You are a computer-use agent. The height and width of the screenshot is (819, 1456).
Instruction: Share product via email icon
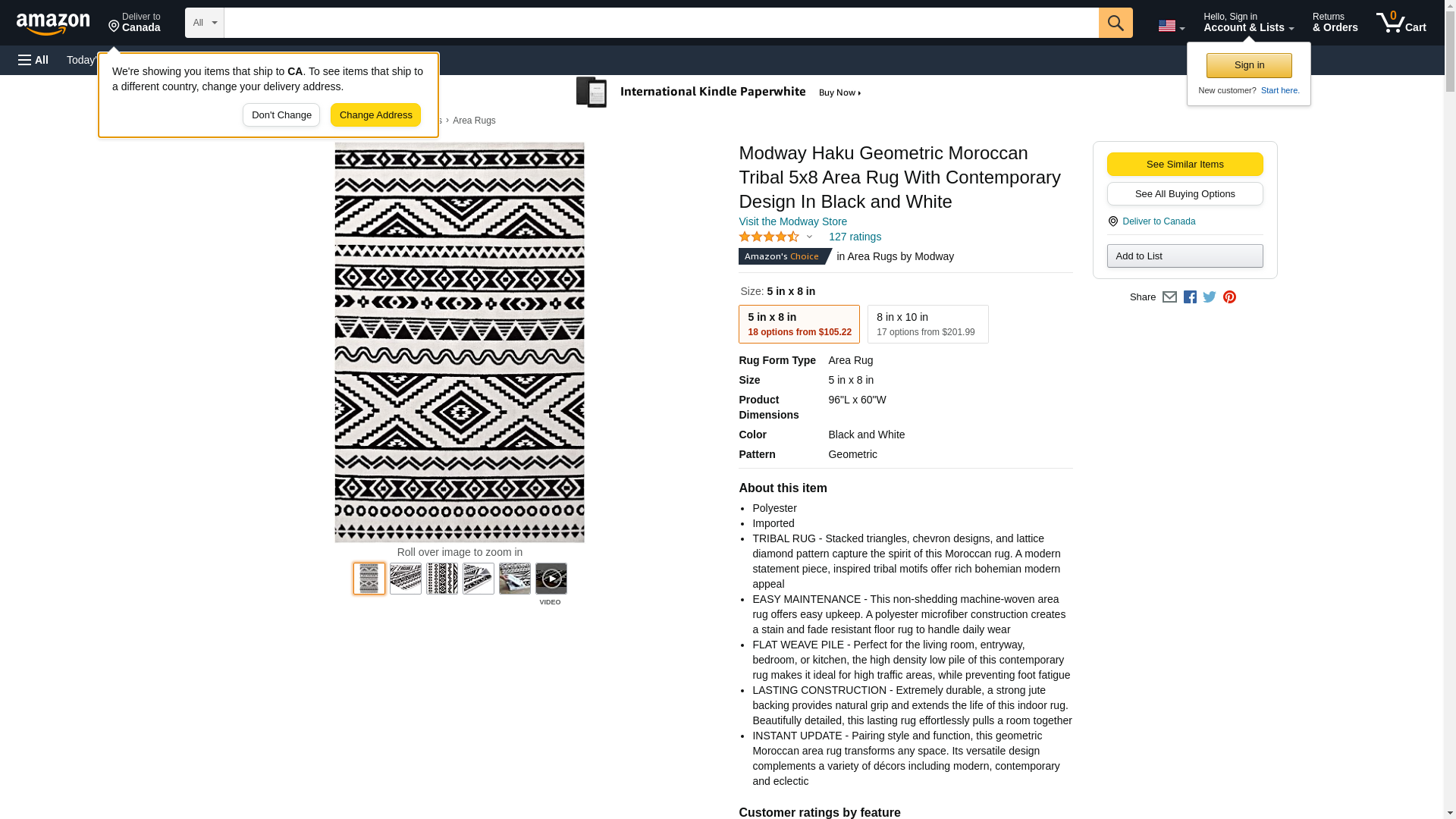pos(1169,297)
